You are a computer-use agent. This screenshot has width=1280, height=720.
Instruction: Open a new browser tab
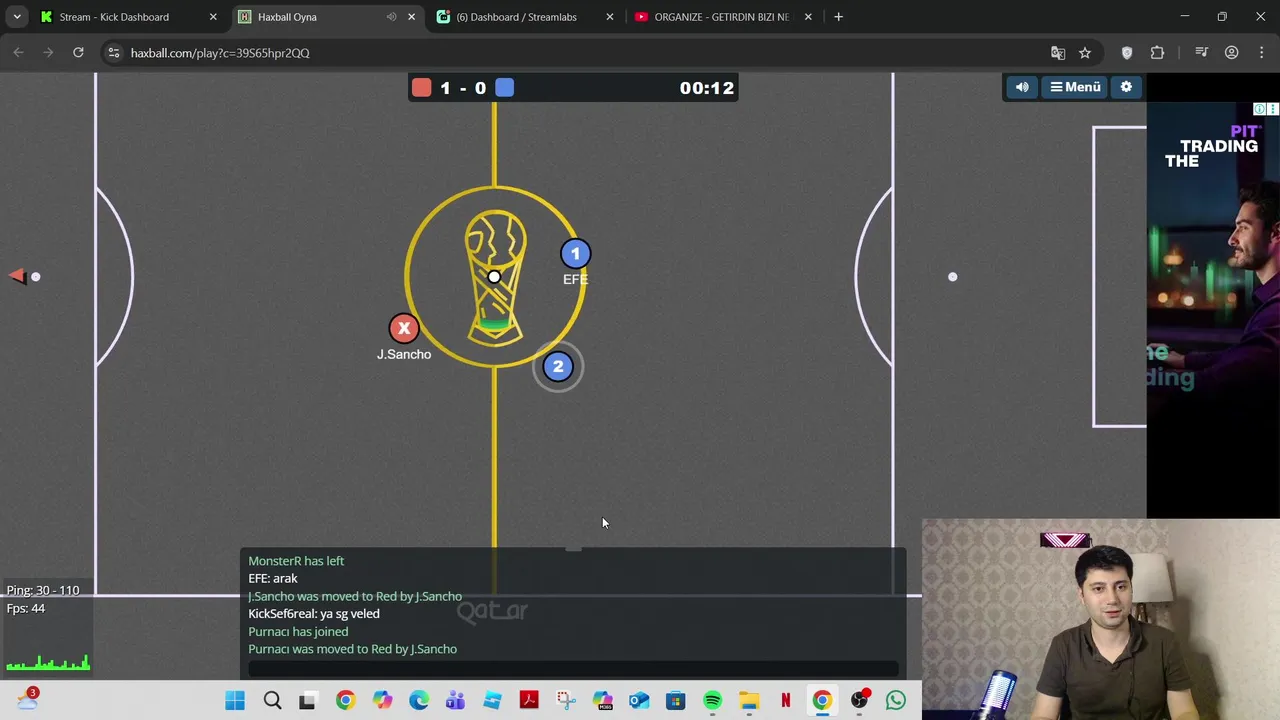click(x=838, y=17)
